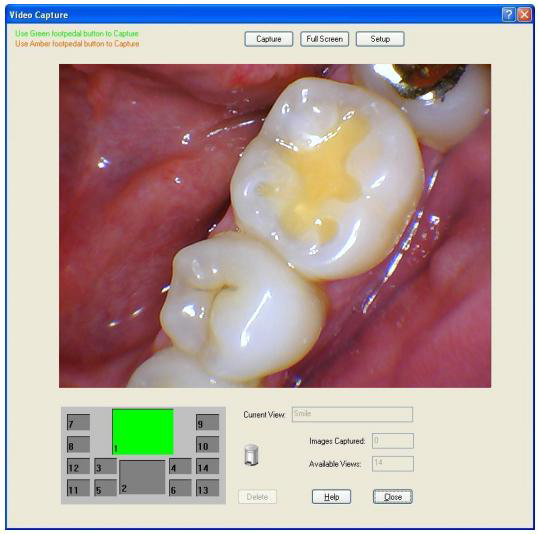Choose view slot 7
The width and height of the screenshot is (538, 534).
coord(78,422)
